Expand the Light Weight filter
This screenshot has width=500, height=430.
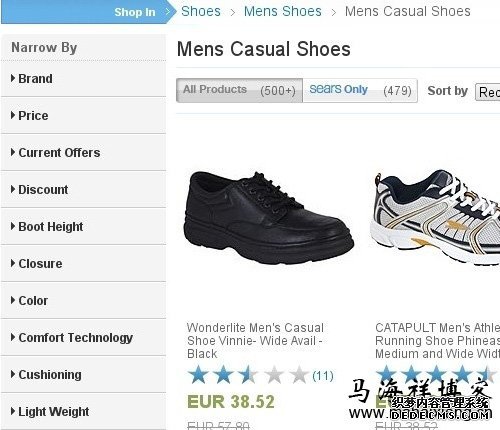(x=83, y=412)
